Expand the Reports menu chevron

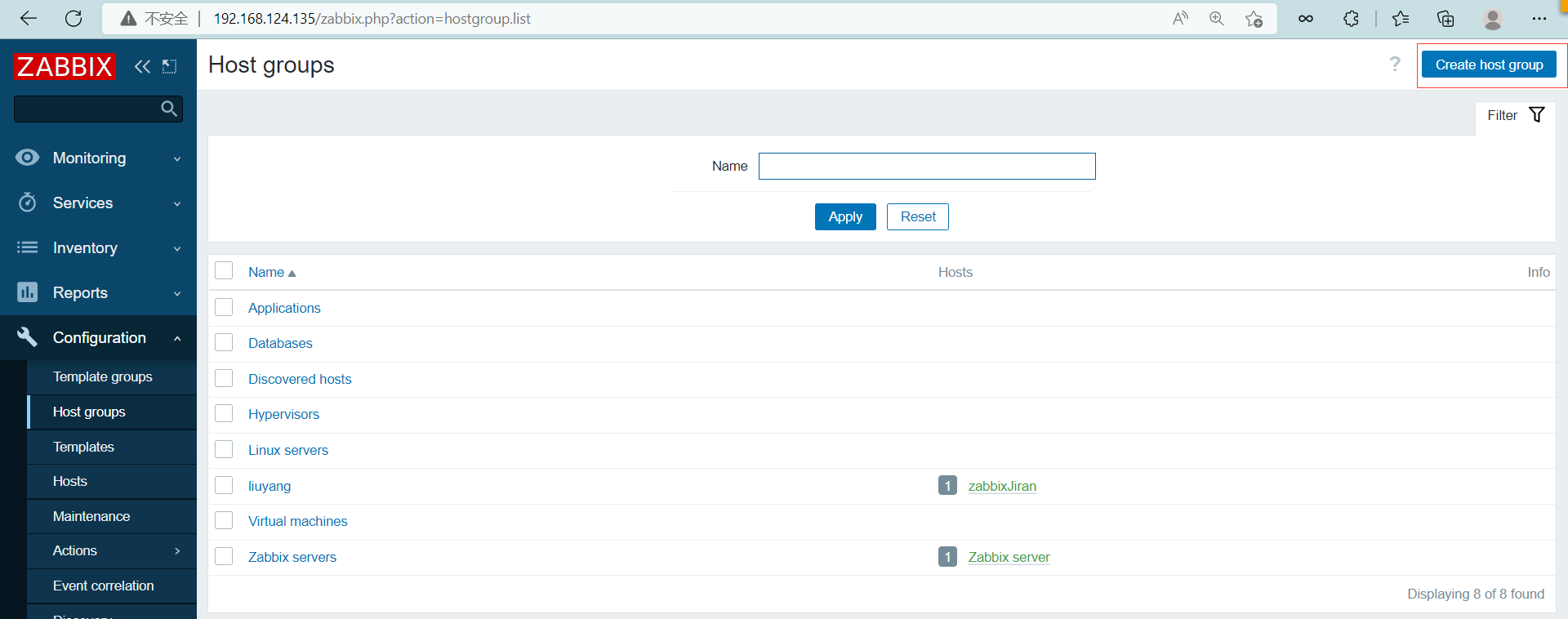point(177,294)
